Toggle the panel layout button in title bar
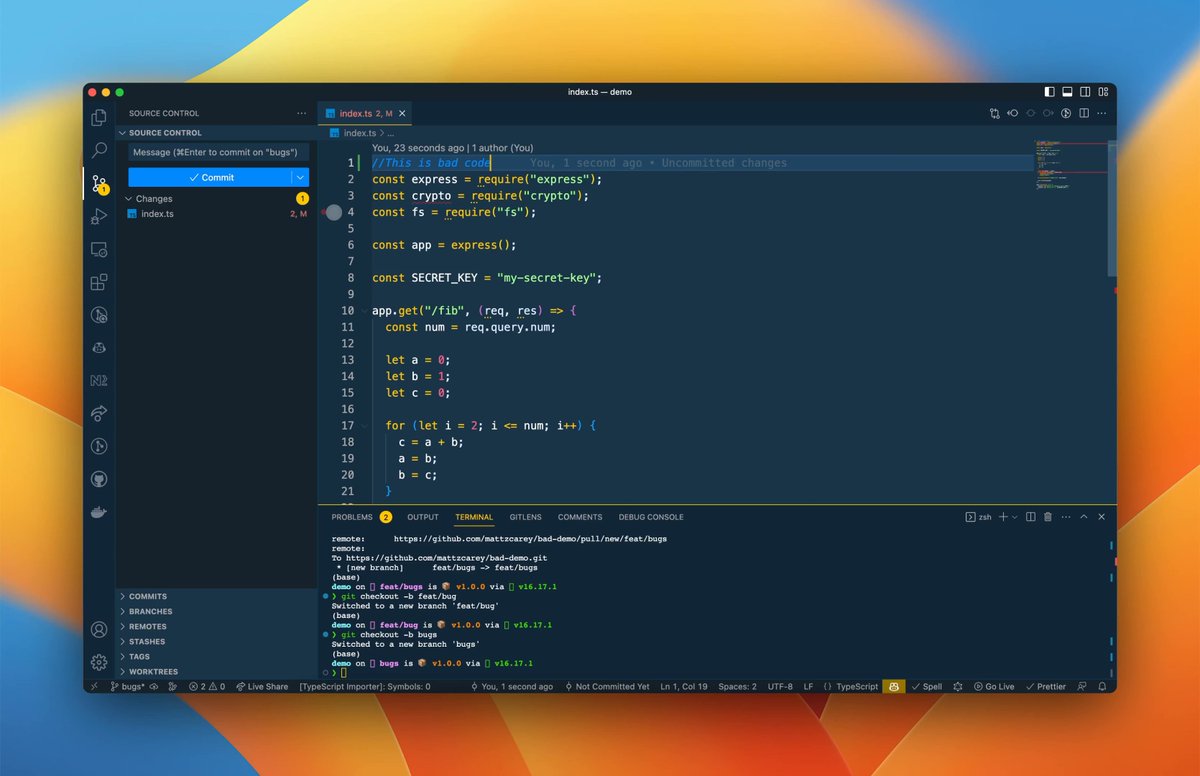 pyautogui.click(x=1067, y=92)
